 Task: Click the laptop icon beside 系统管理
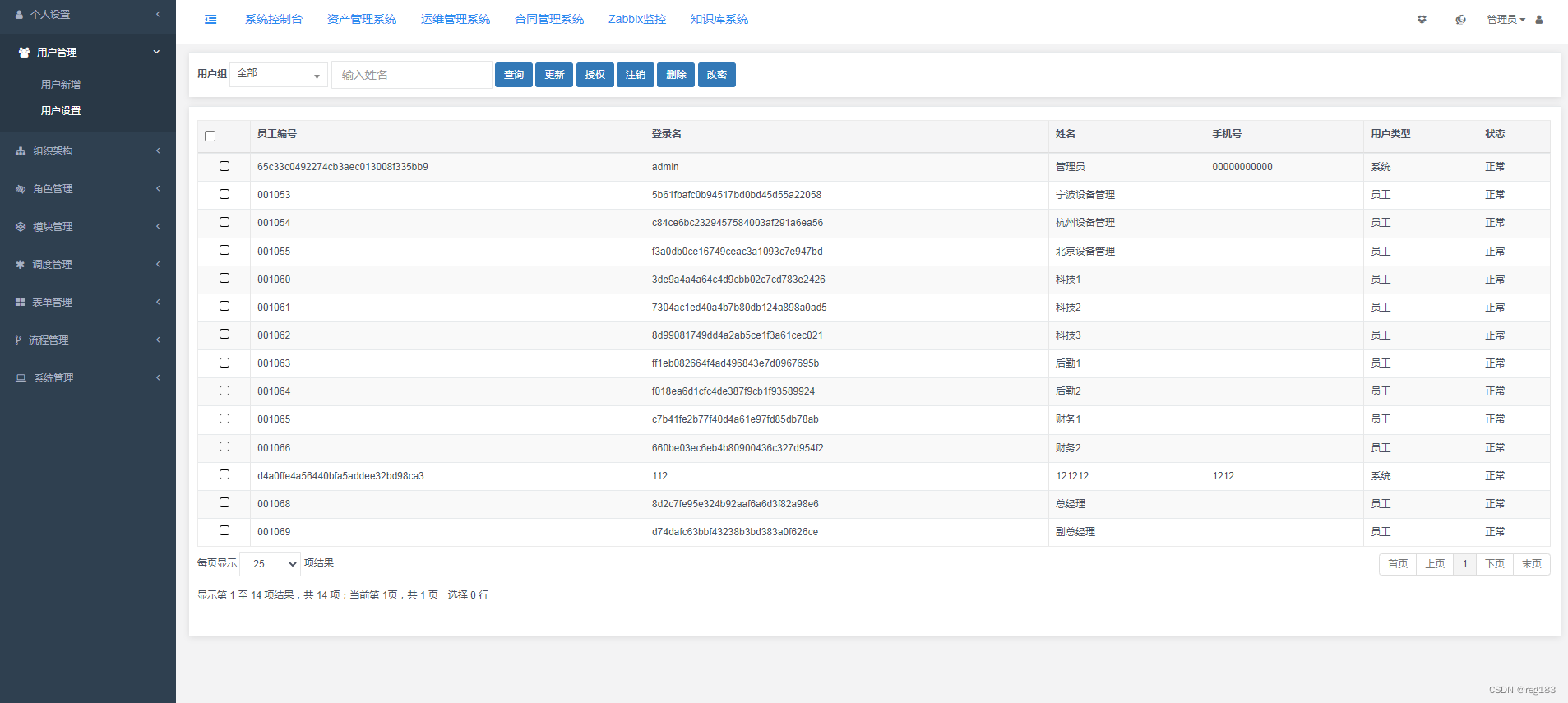click(x=21, y=377)
